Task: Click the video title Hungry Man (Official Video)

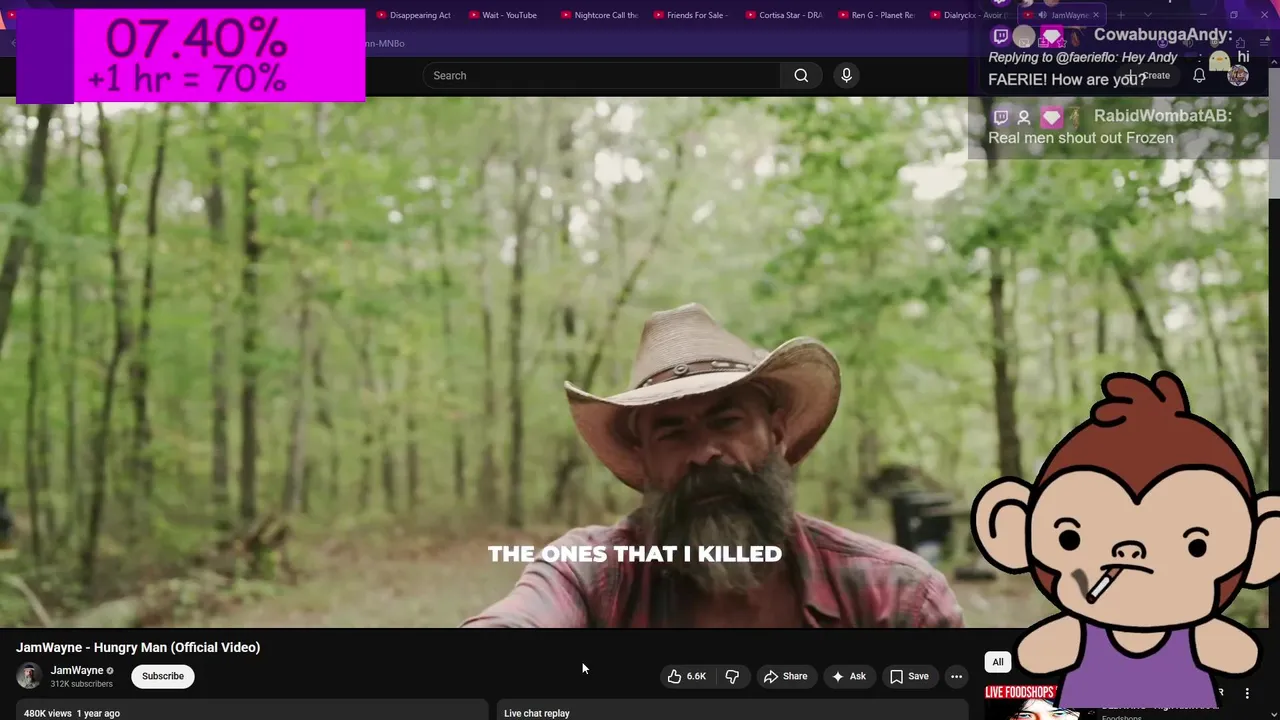Action: click(x=138, y=647)
